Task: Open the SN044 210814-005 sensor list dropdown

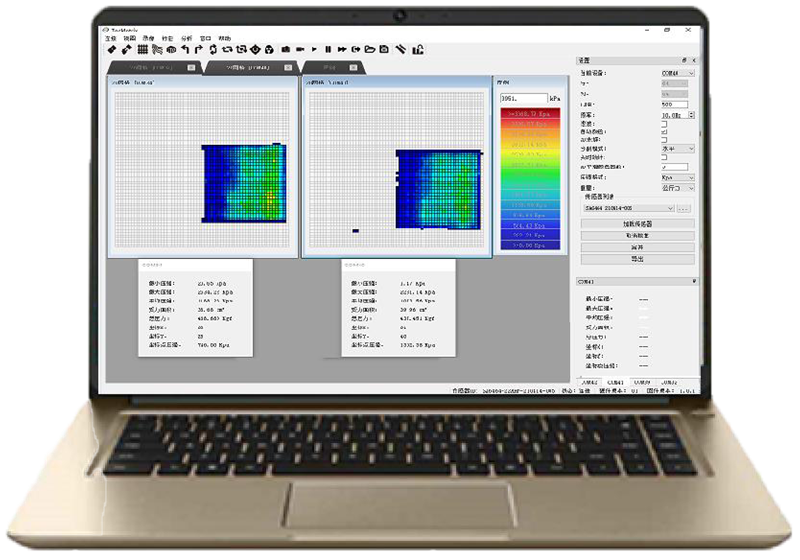Action: click(x=629, y=208)
